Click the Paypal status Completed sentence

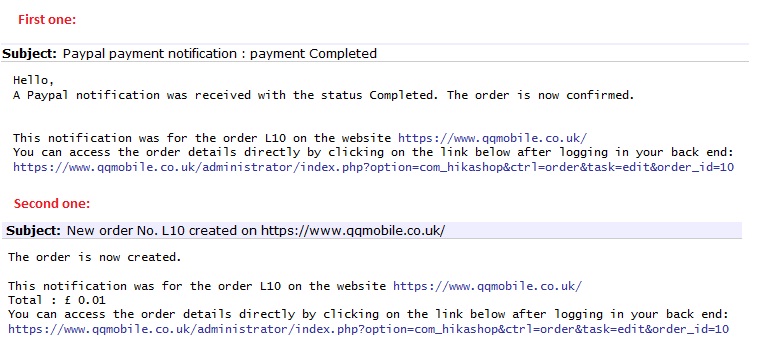[x=324, y=95]
